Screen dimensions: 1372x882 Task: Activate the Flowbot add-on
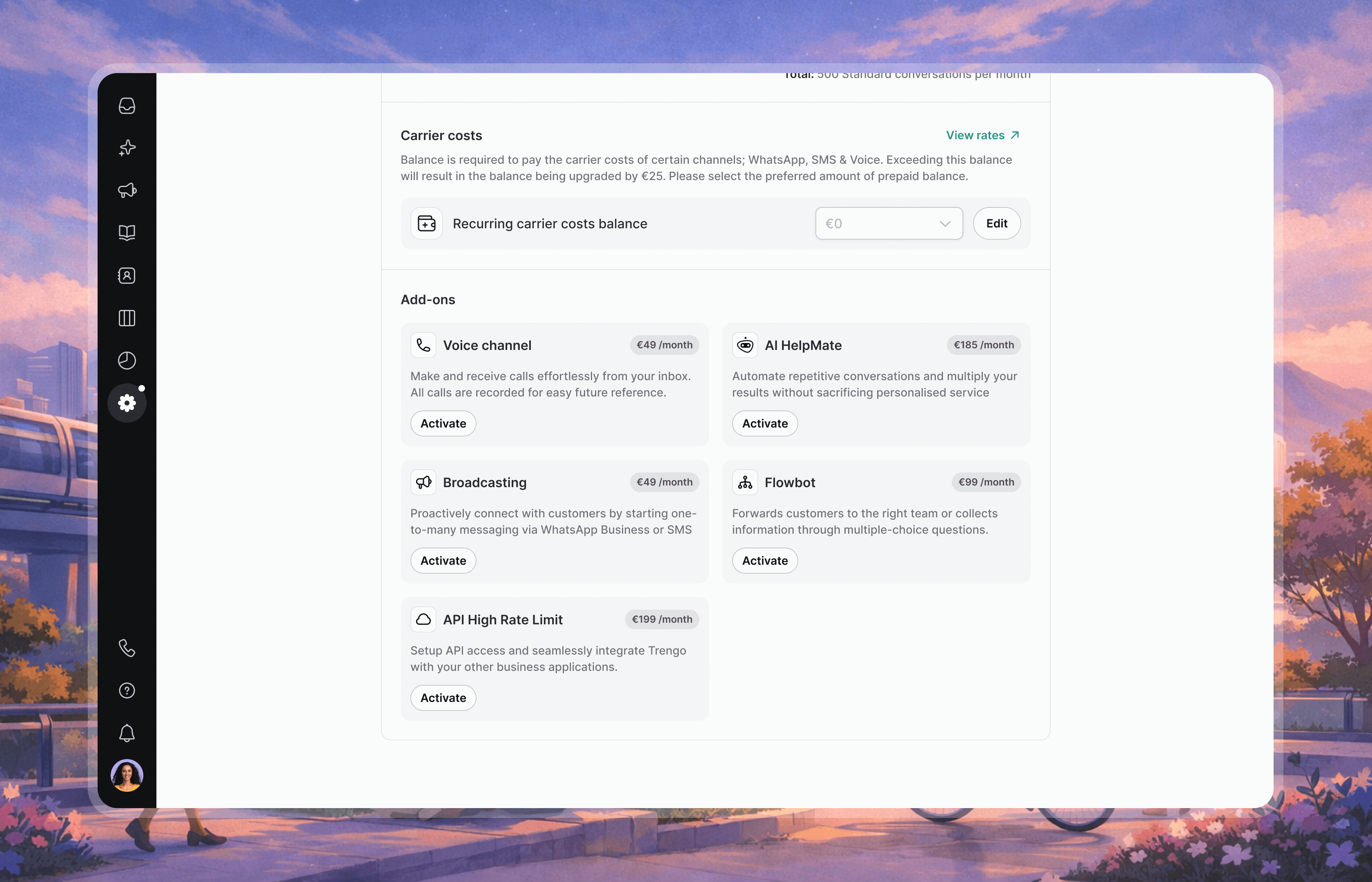[764, 561]
